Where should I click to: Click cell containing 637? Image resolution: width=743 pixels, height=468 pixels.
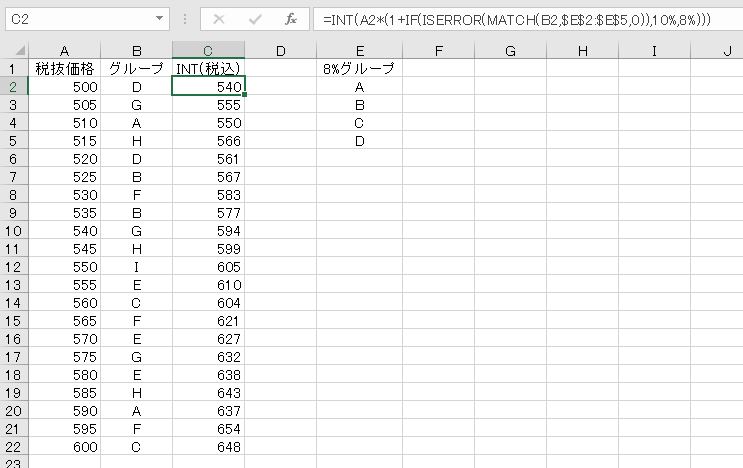[x=208, y=411]
